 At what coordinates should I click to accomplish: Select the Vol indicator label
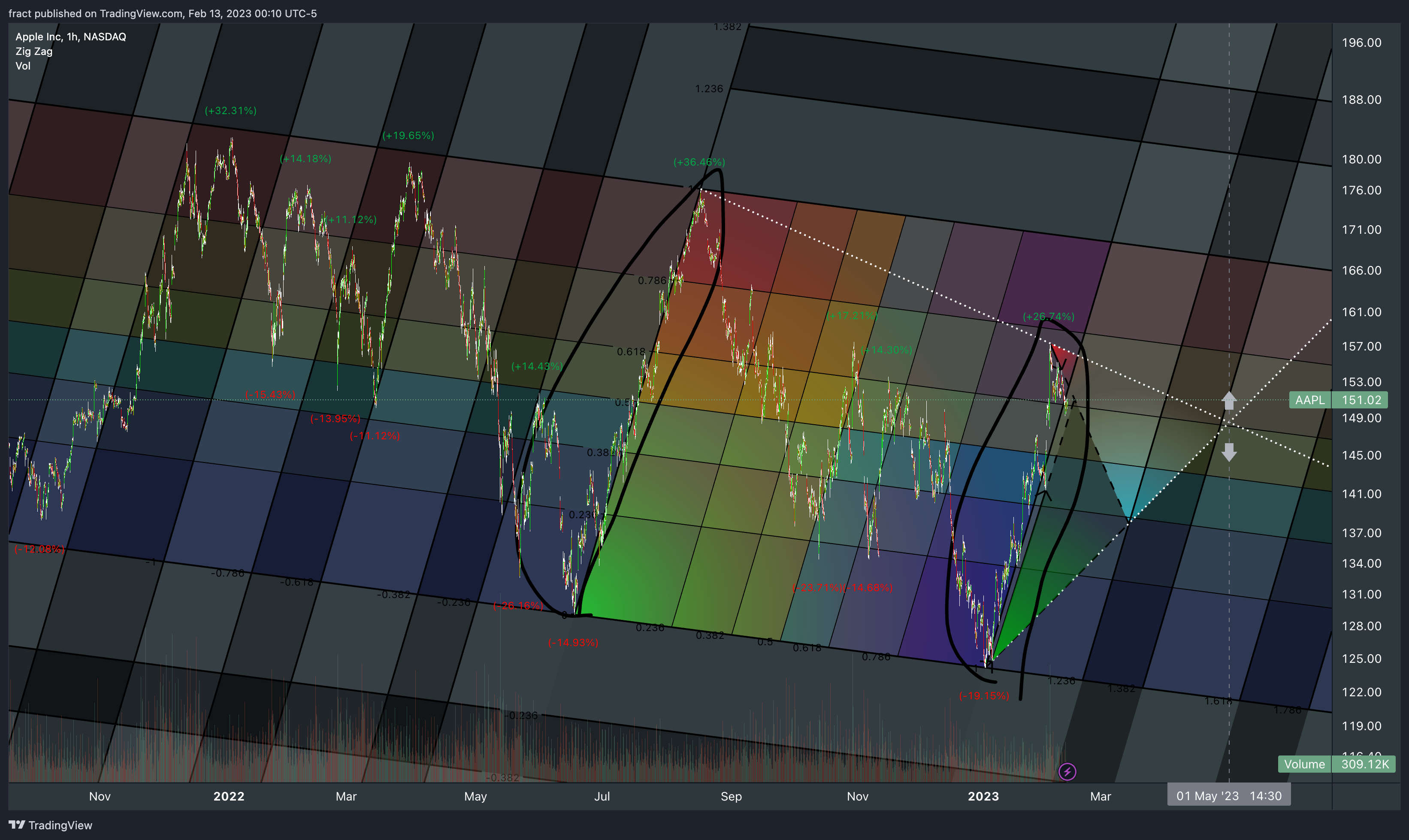23,66
